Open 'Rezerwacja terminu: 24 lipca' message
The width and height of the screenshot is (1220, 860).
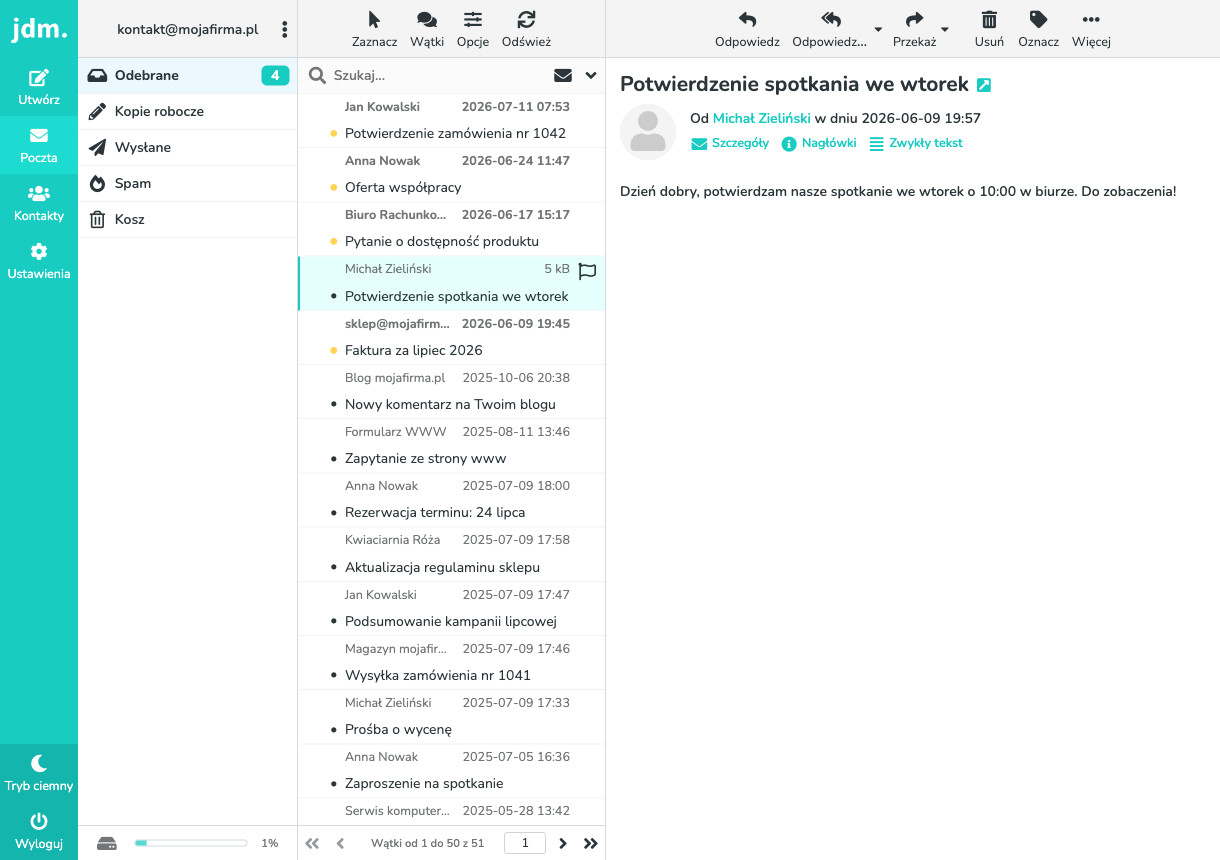[x=452, y=500]
